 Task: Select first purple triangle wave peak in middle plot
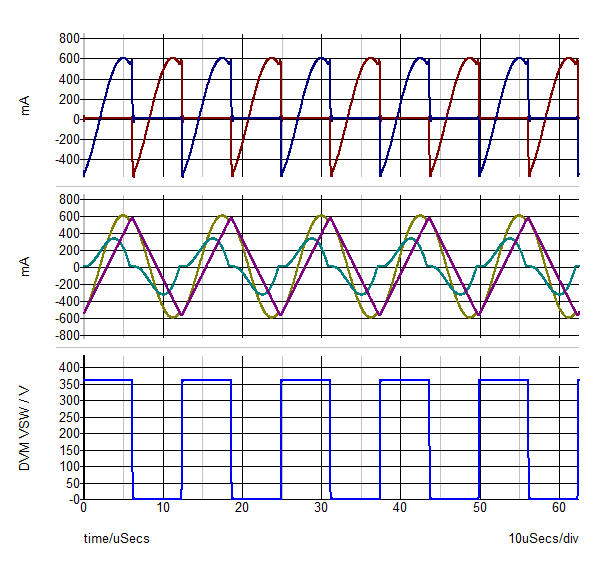(x=132, y=217)
